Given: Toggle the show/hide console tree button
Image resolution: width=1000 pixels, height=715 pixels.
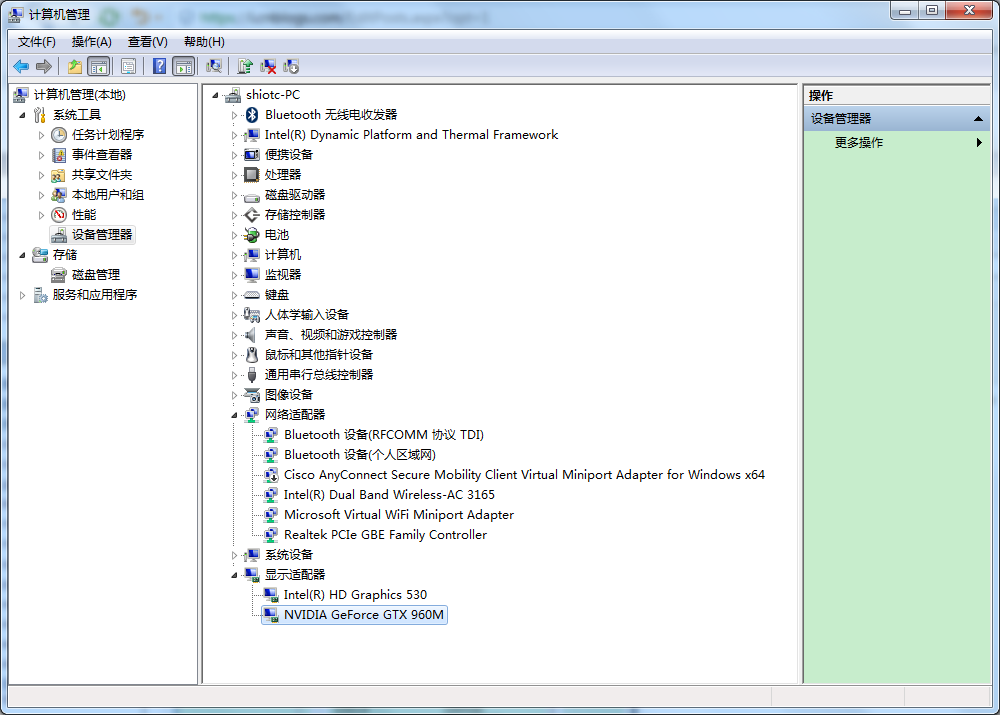Looking at the screenshot, I should (99, 66).
